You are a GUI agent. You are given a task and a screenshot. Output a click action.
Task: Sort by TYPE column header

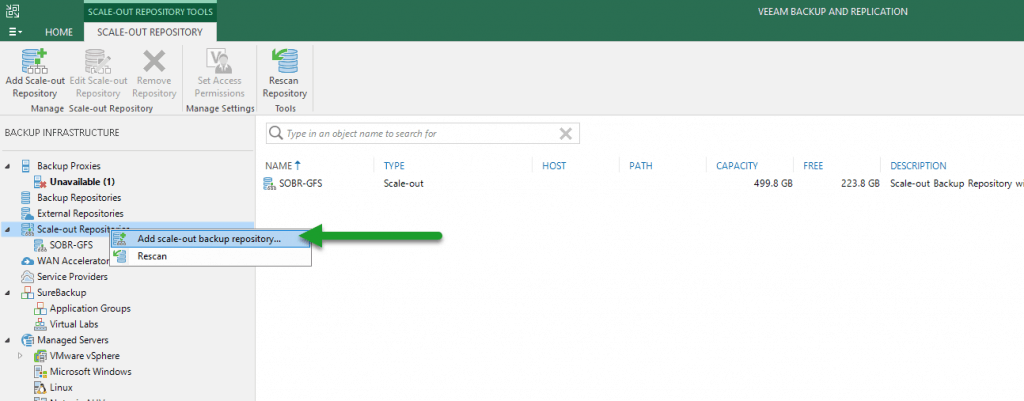(x=394, y=166)
